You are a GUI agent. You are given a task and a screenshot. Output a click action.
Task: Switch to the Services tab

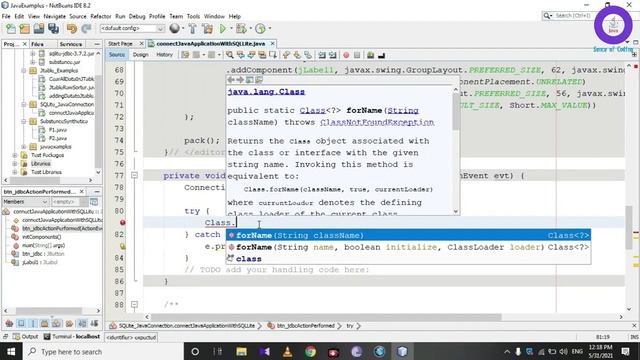point(71,44)
